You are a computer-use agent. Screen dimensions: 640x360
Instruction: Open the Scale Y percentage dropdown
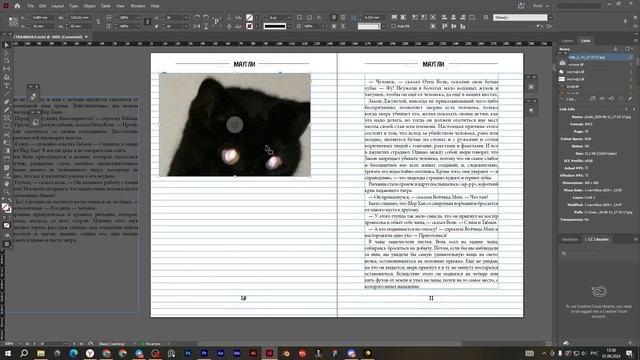point(138,26)
